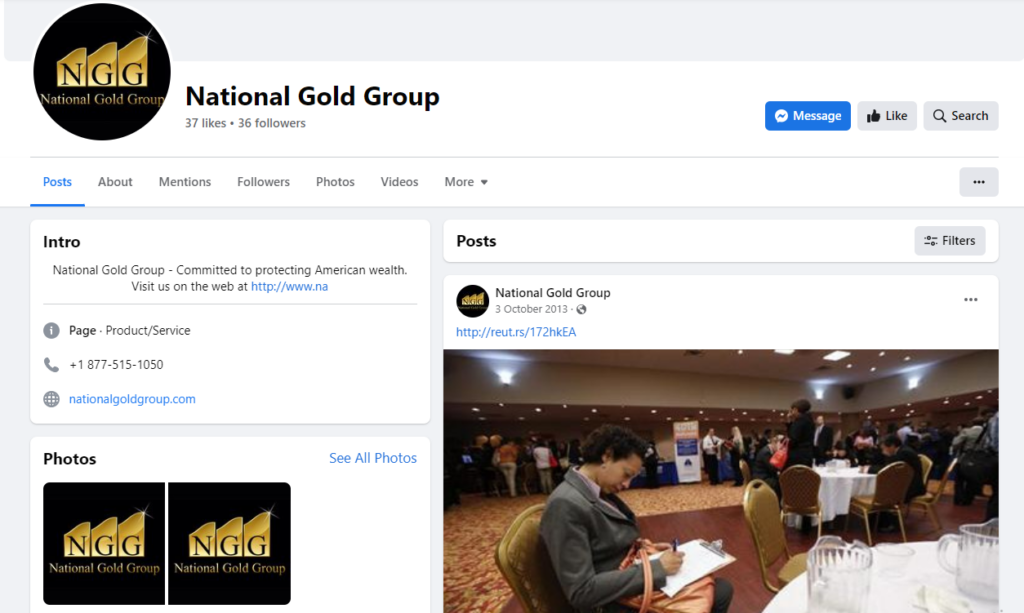Click the Intro section heading

(x=62, y=242)
